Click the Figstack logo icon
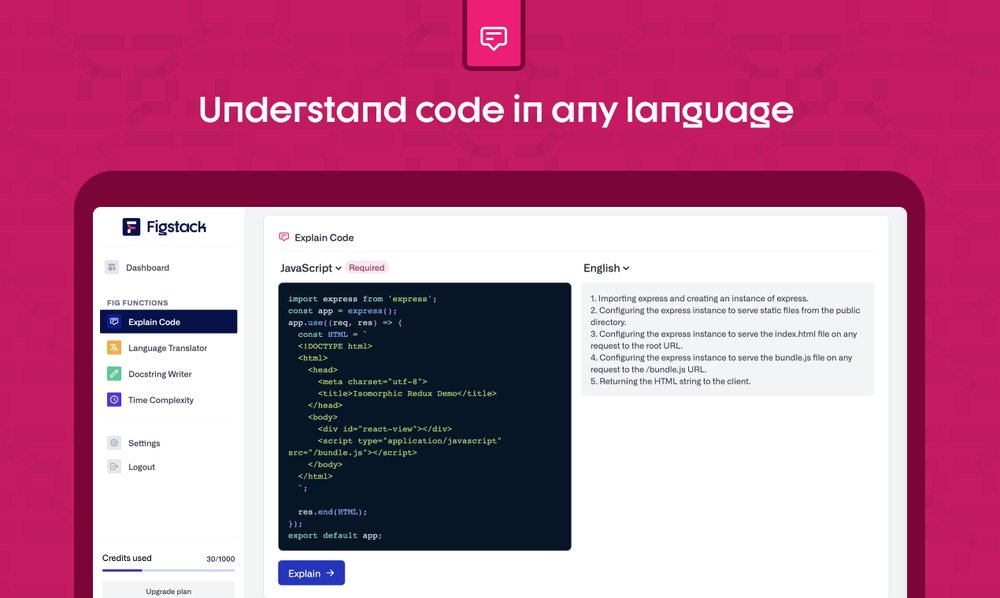Viewport: 1000px width, 598px height. coord(131,227)
